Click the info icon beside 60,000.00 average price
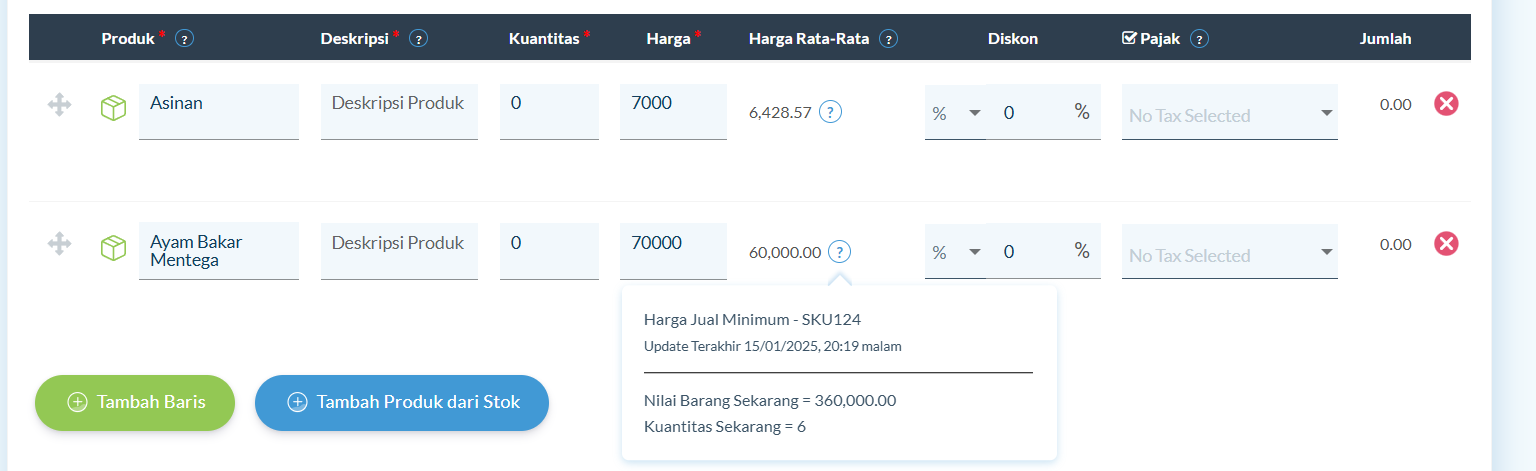This screenshot has height=471, width=1536. click(840, 252)
